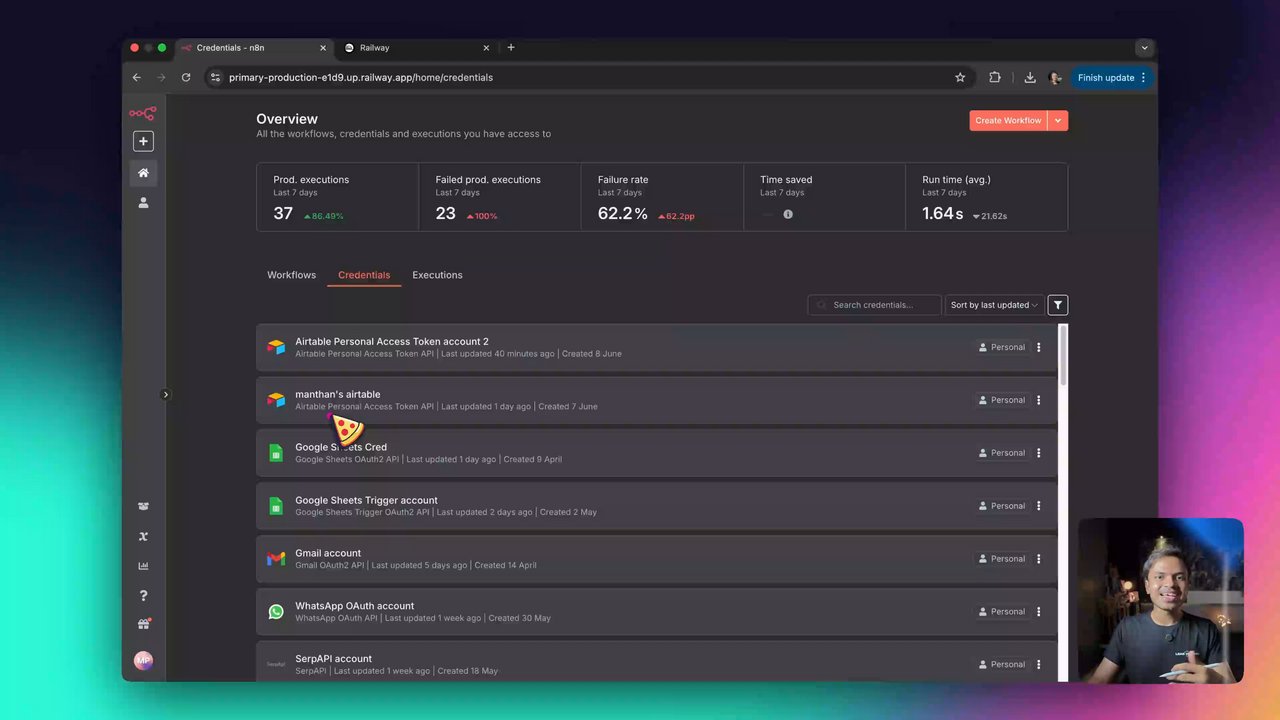
Task: Open the Templates icon in the sidebar
Action: coord(143,506)
